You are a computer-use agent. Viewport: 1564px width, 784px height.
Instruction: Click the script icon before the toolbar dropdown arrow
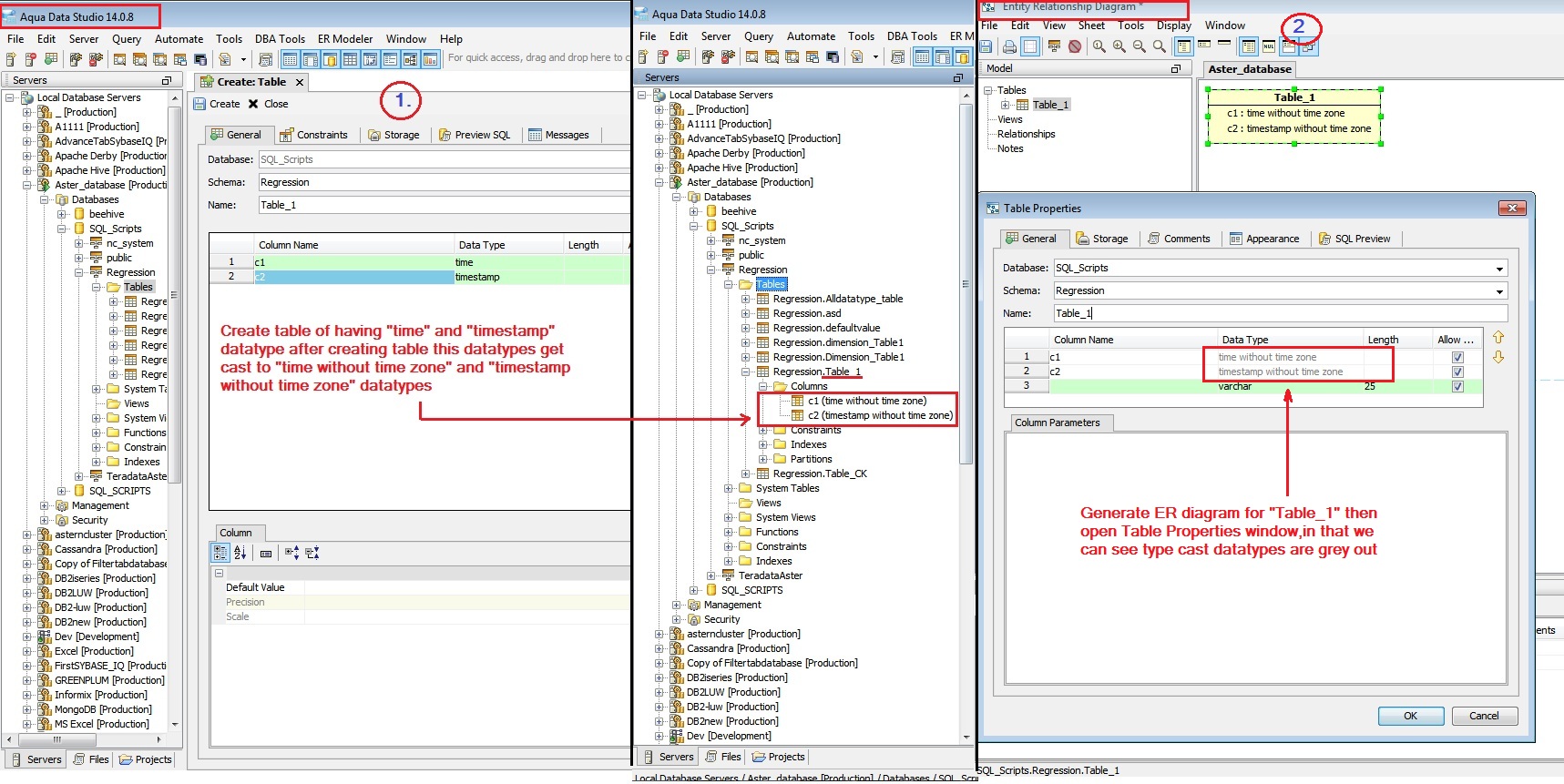[x=224, y=59]
